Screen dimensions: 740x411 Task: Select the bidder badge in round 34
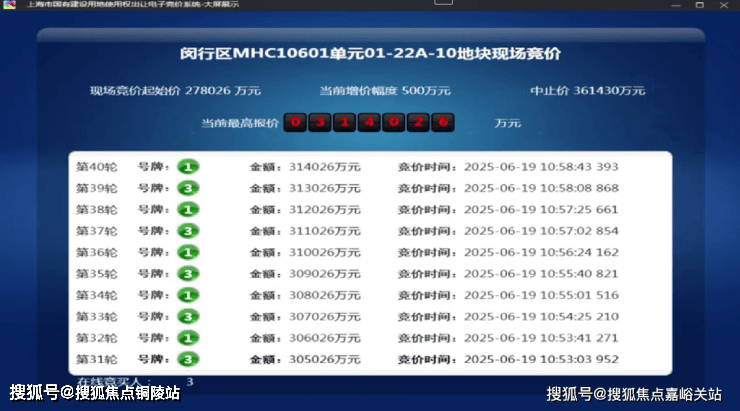click(x=188, y=295)
